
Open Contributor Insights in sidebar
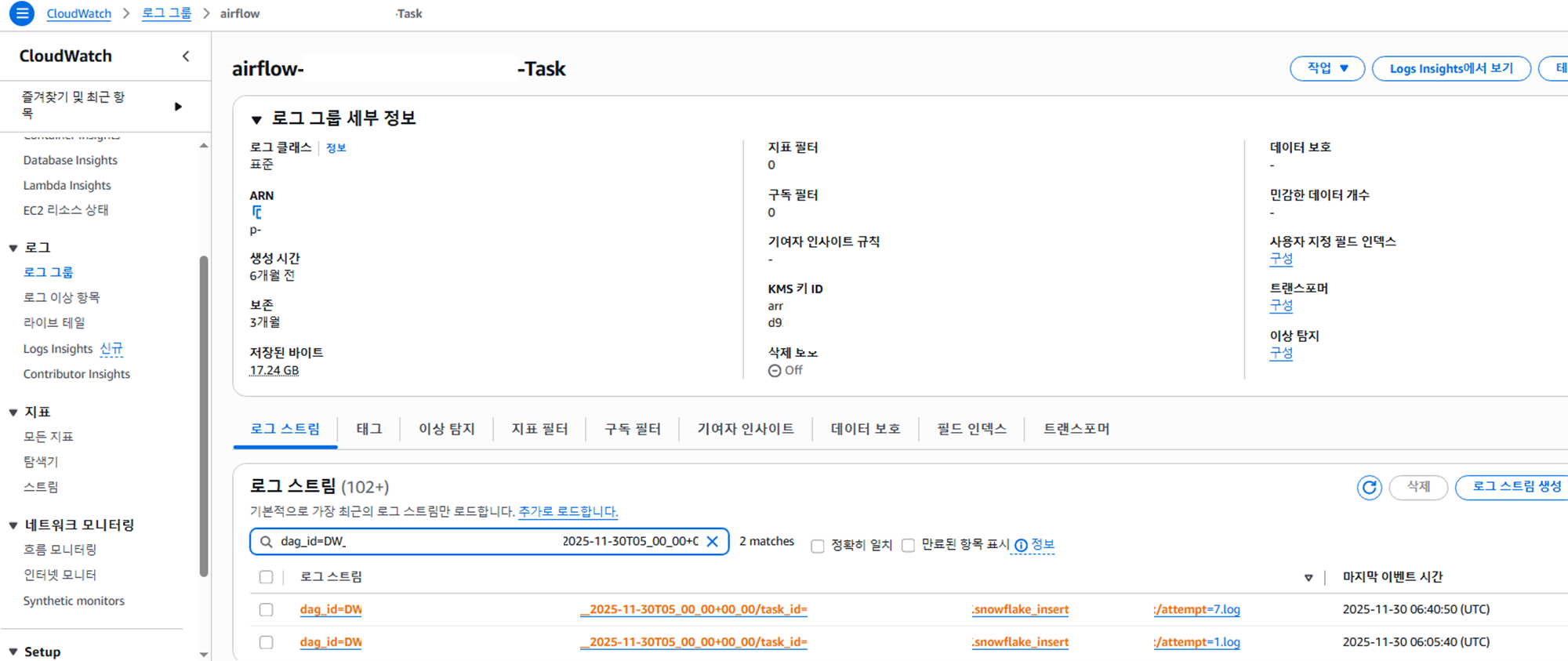click(77, 374)
